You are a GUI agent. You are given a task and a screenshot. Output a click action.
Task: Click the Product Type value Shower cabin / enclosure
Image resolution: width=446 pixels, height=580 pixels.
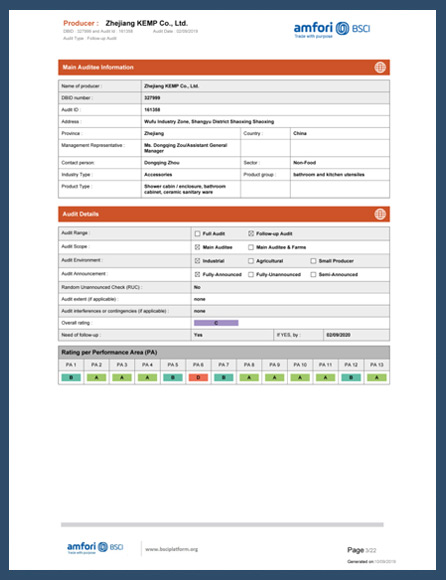pos(185,189)
